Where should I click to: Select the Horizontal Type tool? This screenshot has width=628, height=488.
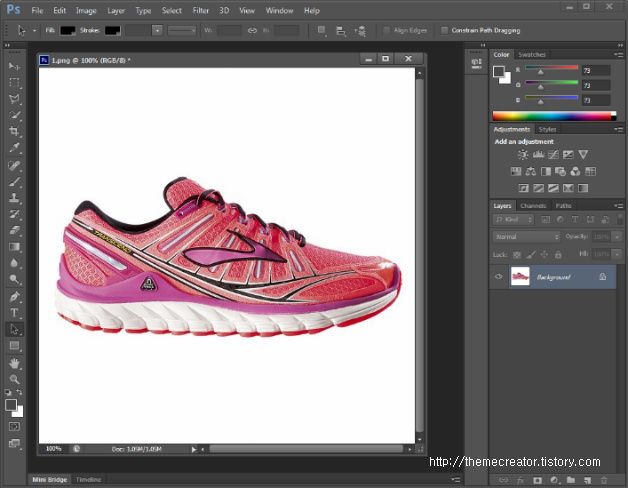click(14, 313)
